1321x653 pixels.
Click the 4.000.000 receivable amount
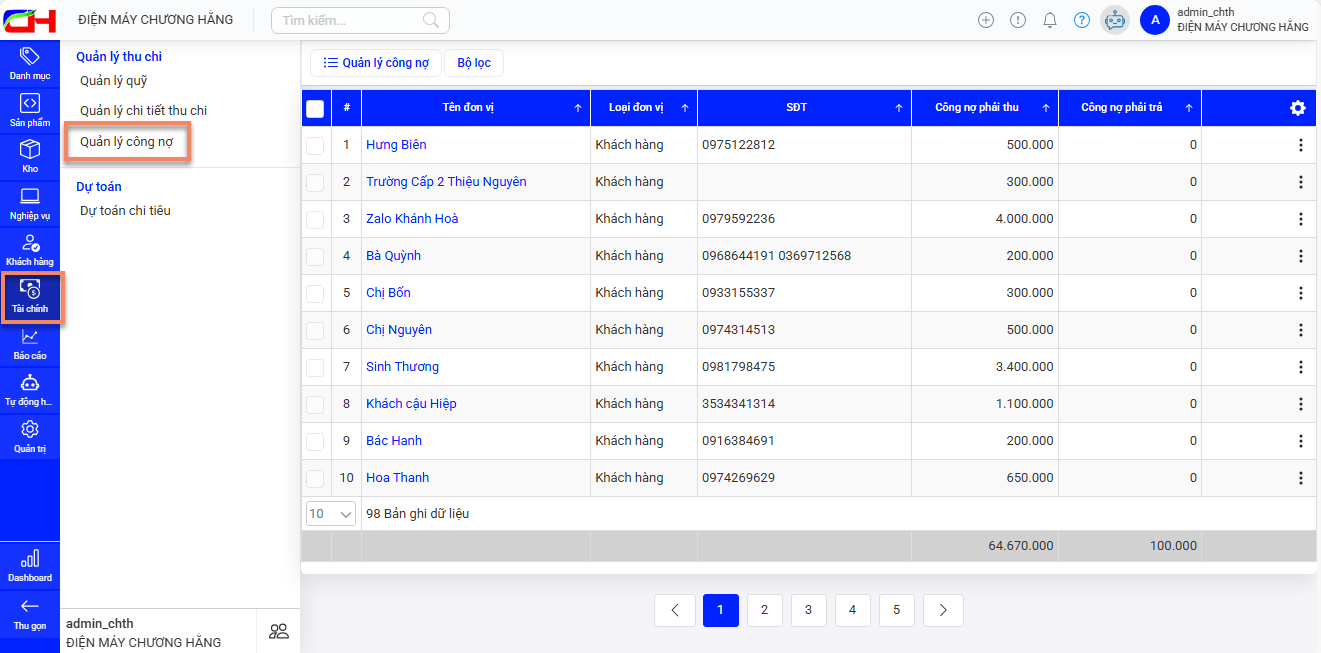coord(1025,219)
